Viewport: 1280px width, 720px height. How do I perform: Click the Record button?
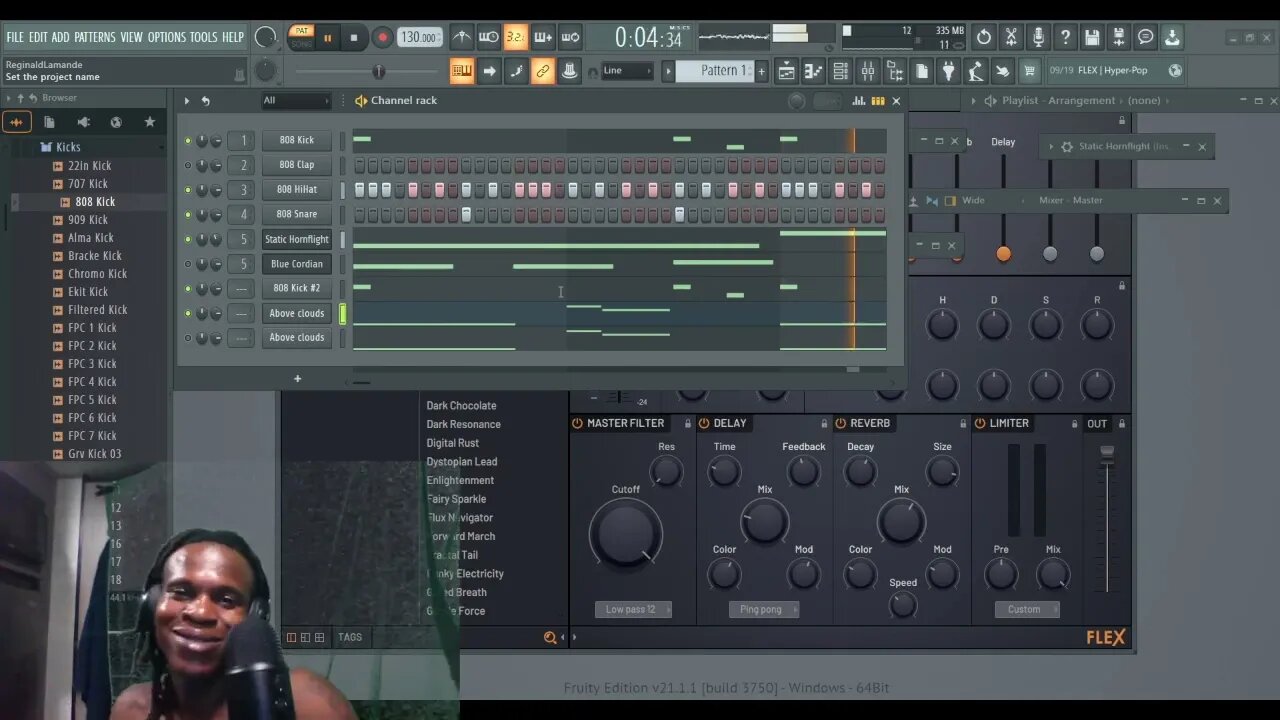pyautogui.click(x=382, y=38)
